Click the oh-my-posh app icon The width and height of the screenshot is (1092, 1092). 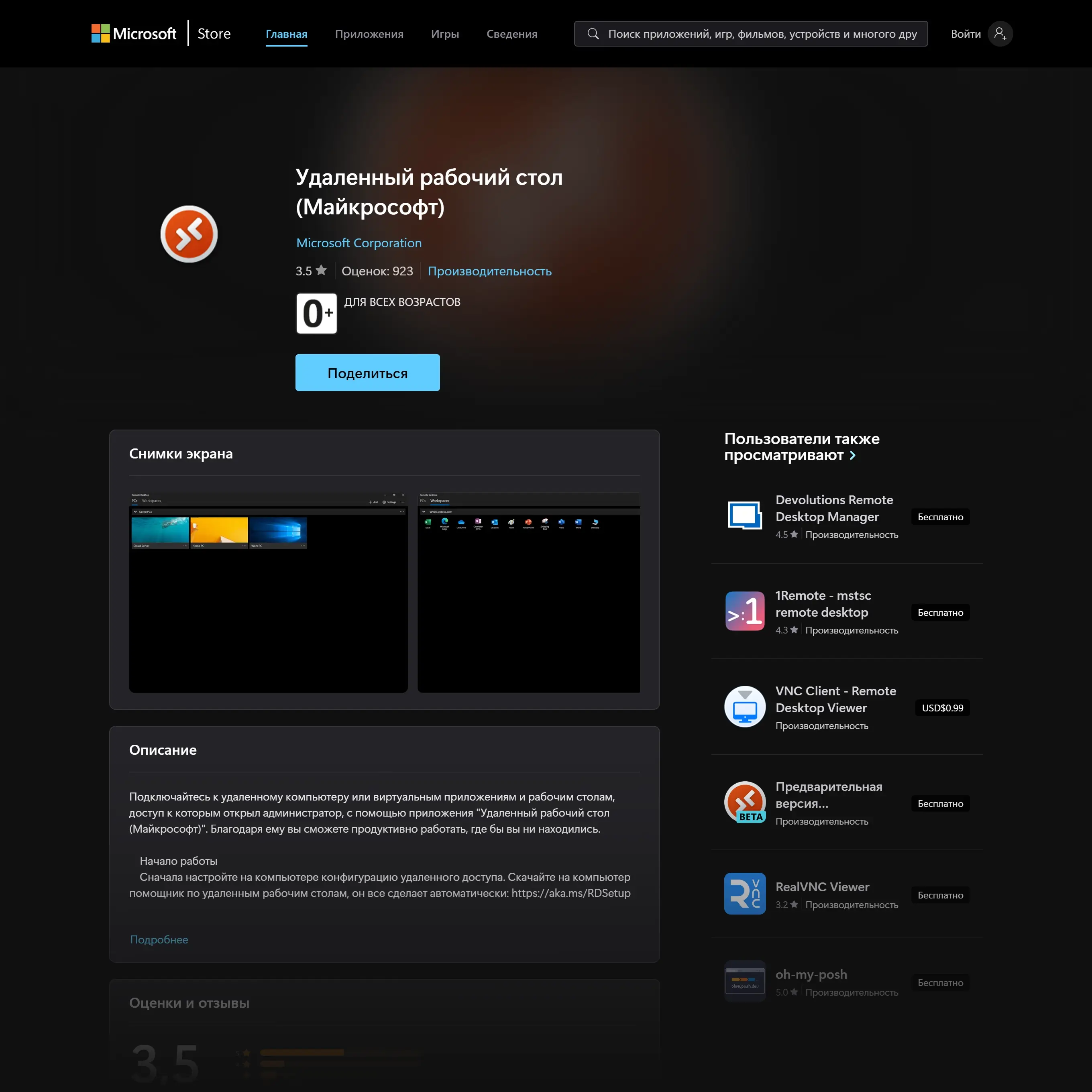click(745, 981)
